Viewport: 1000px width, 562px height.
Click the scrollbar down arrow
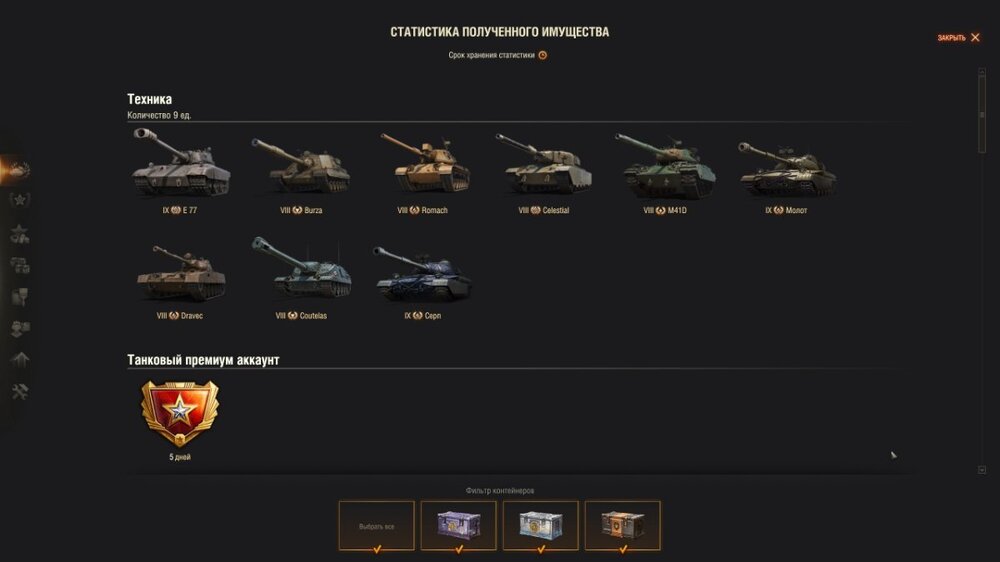click(x=982, y=470)
